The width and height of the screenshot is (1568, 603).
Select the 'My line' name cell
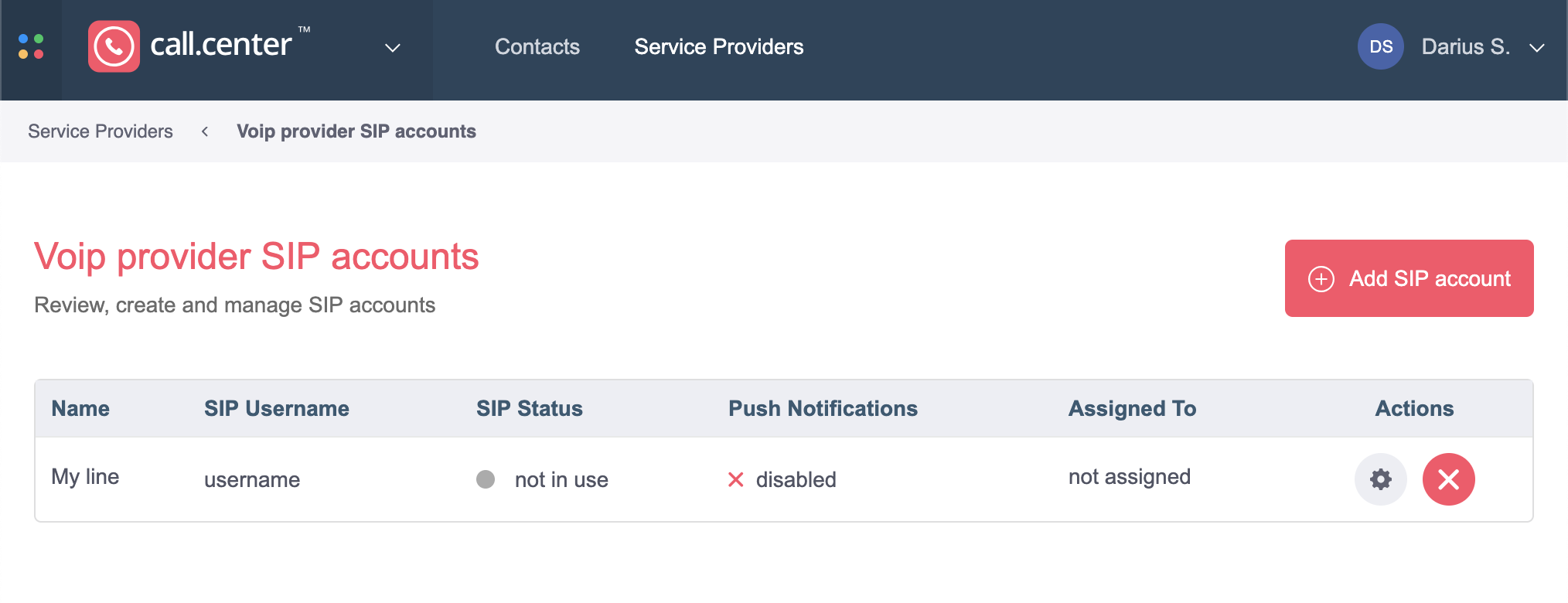click(x=85, y=477)
